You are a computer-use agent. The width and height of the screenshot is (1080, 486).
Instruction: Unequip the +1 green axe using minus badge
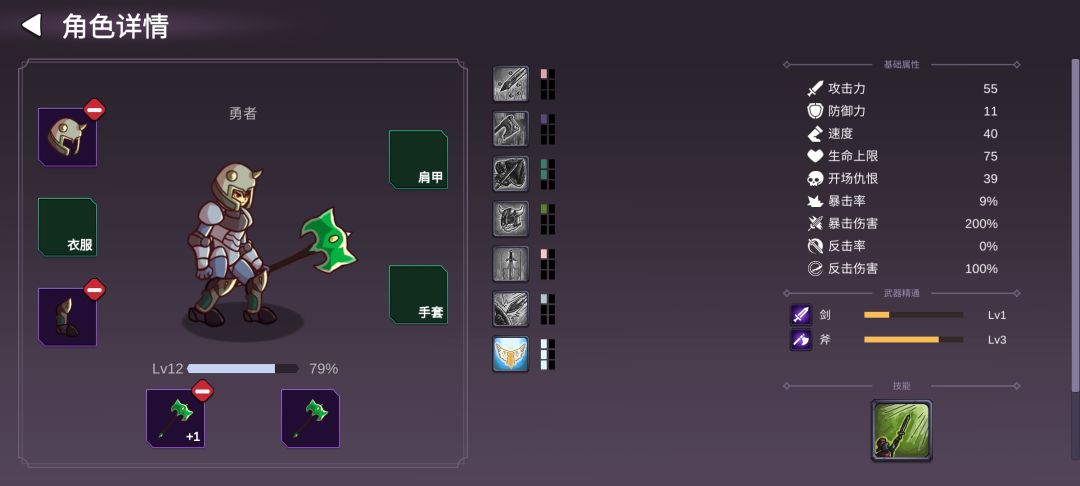tap(202, 390)
